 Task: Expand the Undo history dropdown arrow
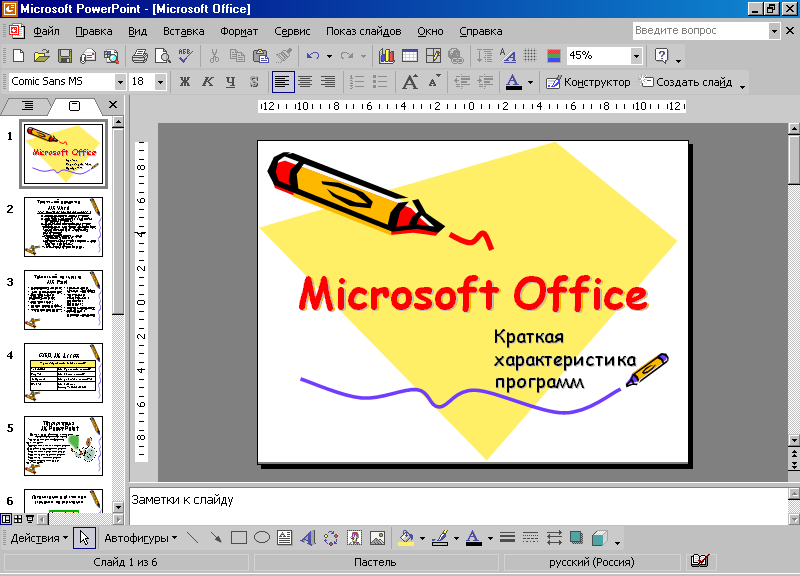[330, 56]
